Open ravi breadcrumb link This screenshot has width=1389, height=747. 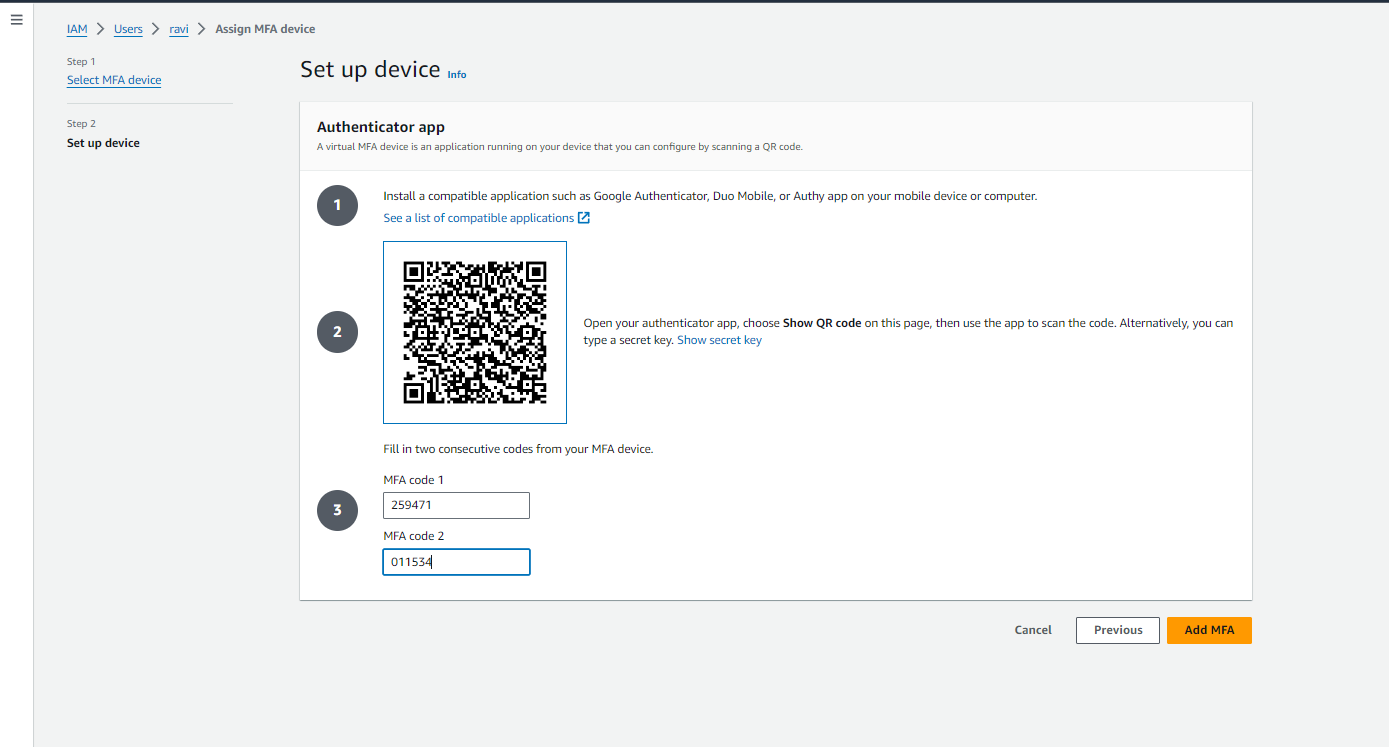pos(179,29)
